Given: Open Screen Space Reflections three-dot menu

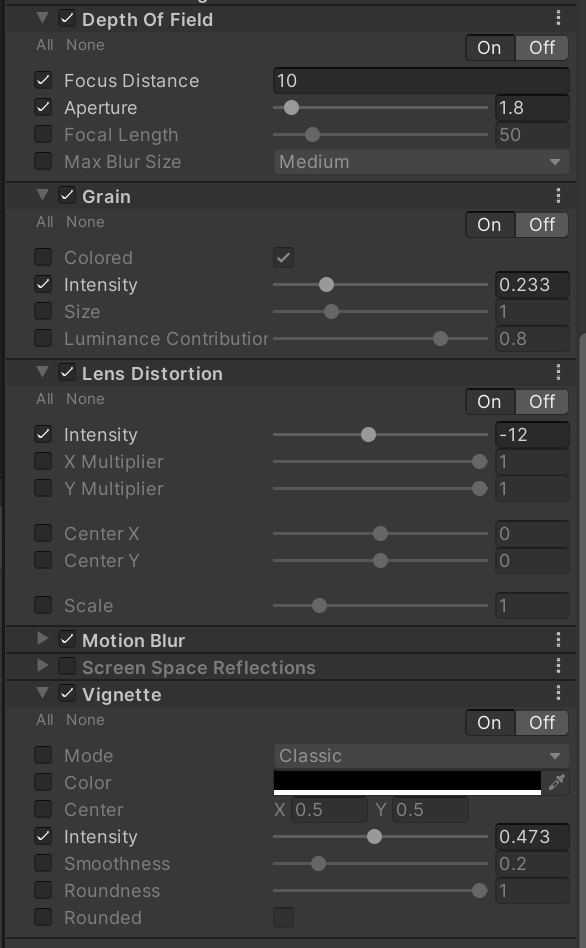Looking at the screenshot, I should pos(558,666).
